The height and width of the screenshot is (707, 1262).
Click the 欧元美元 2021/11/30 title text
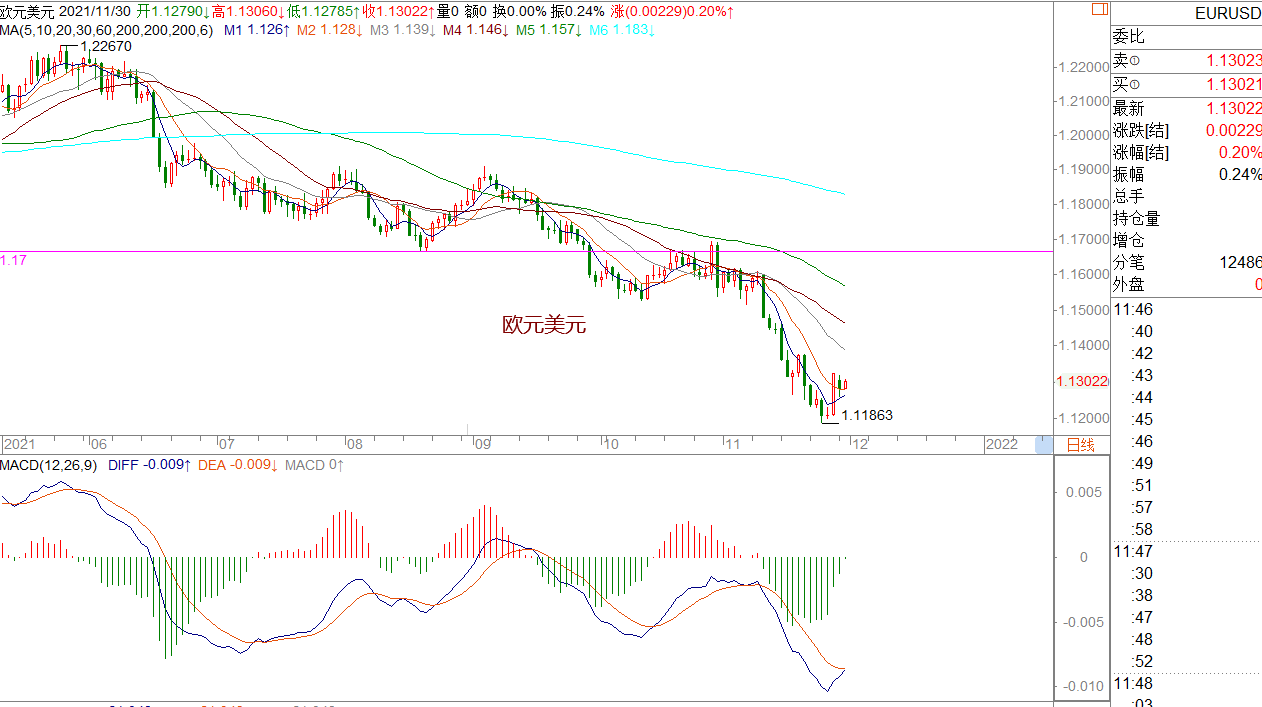click(x=66, y=12)
